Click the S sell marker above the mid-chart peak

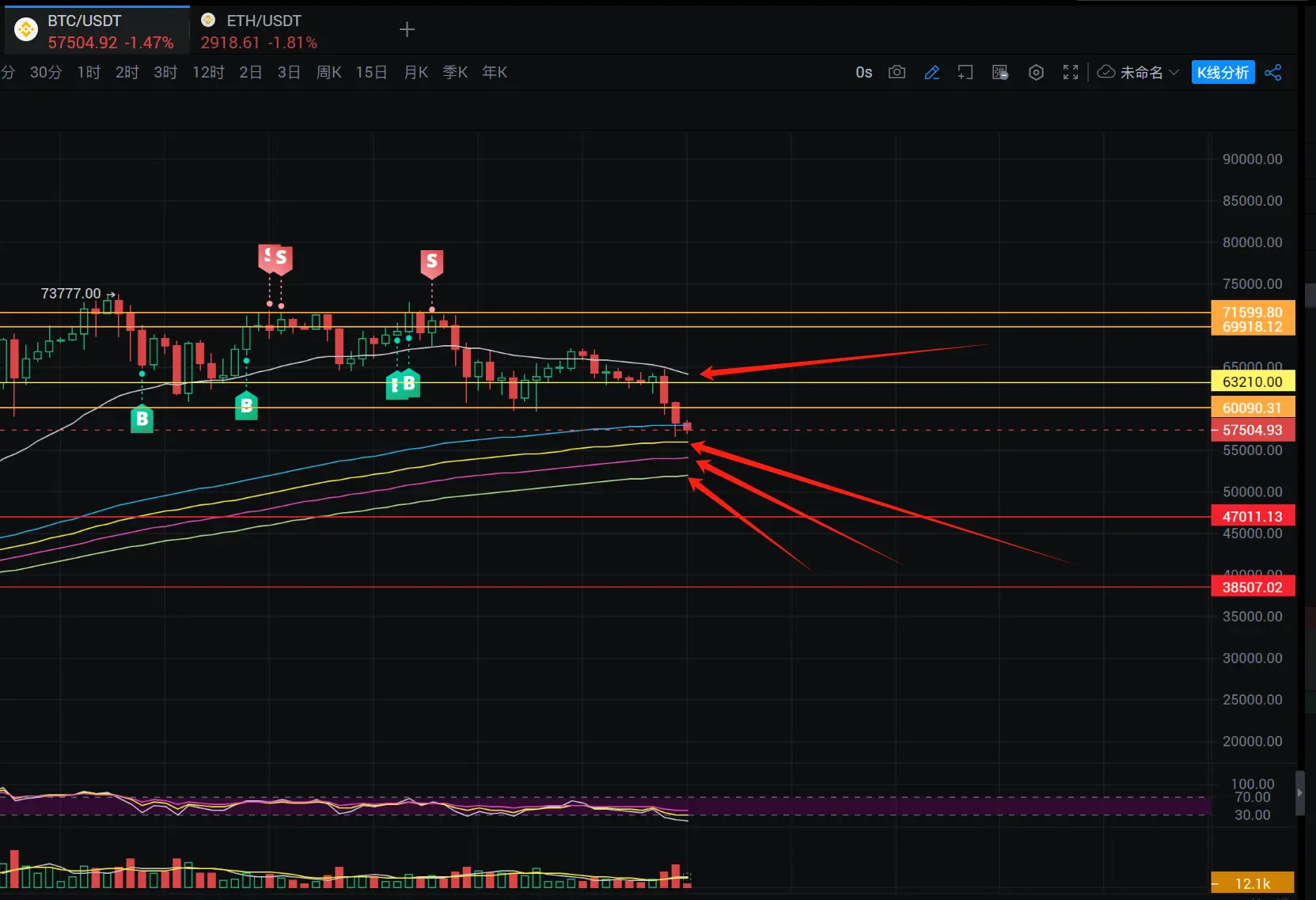click(431, 263)
